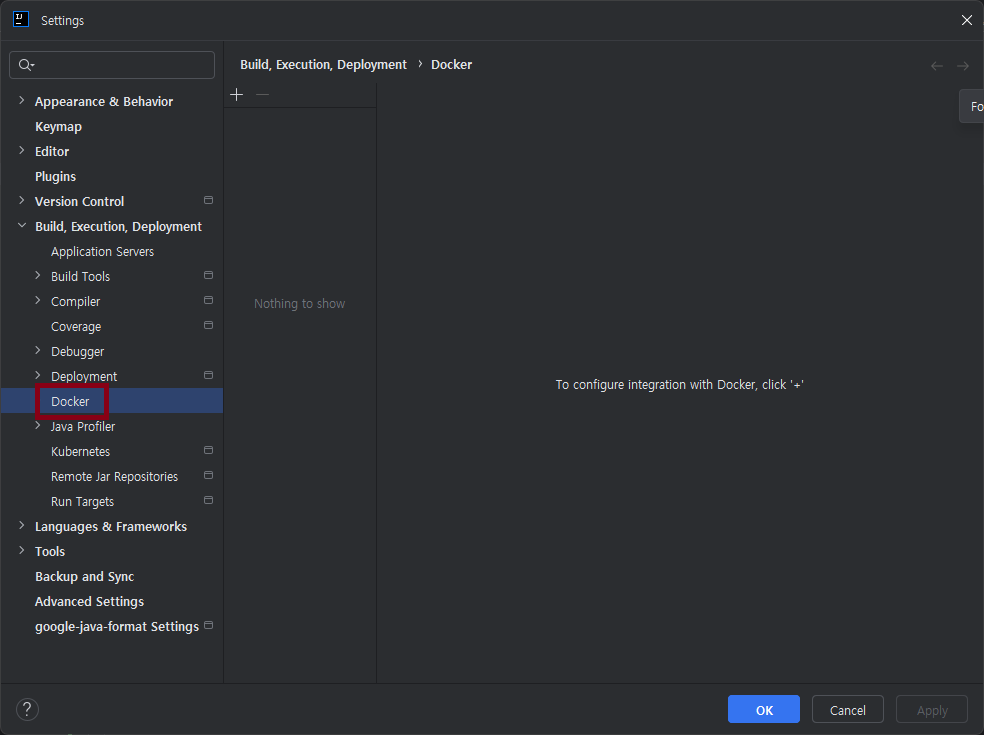Click Build, Execution, Deployment breadcrumb
The image size is (984, 735).
(323, 65)
